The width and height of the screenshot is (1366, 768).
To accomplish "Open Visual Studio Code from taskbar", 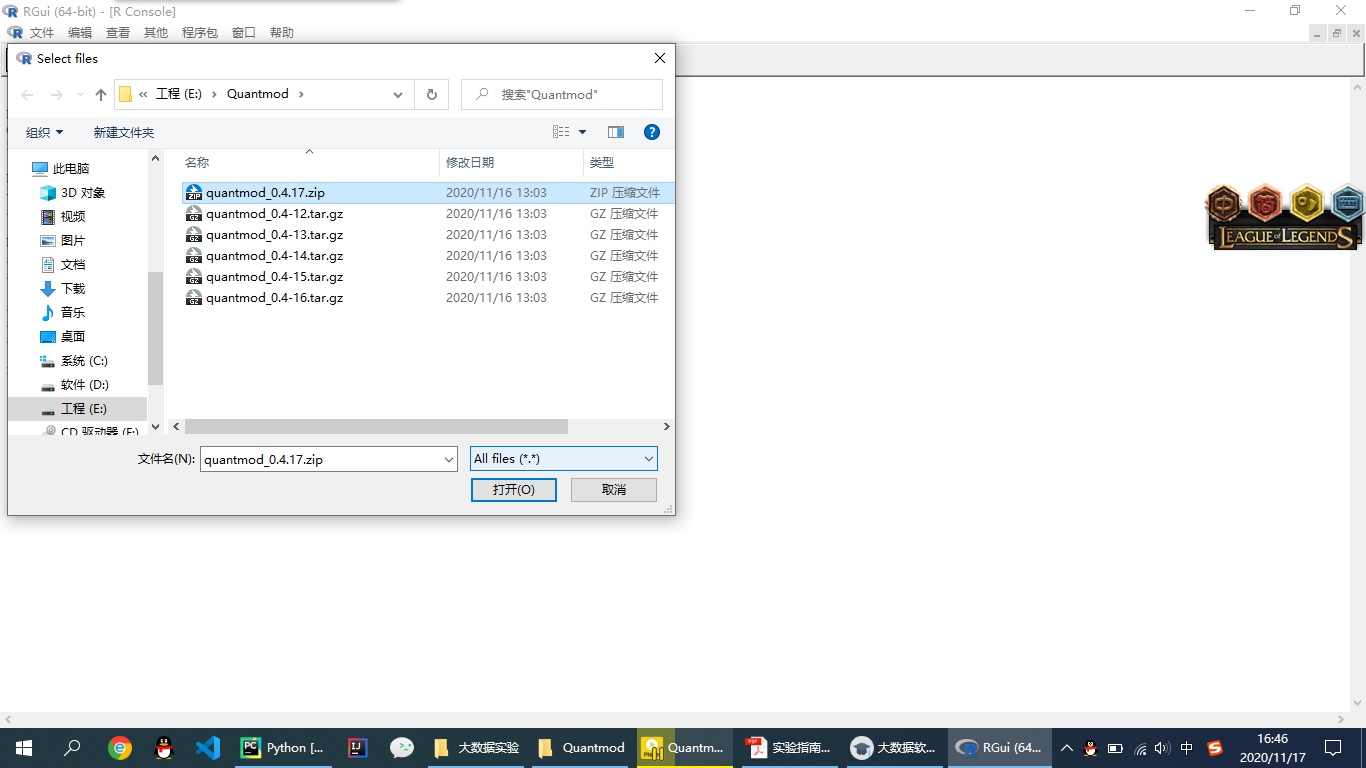I will coord(207,747).
